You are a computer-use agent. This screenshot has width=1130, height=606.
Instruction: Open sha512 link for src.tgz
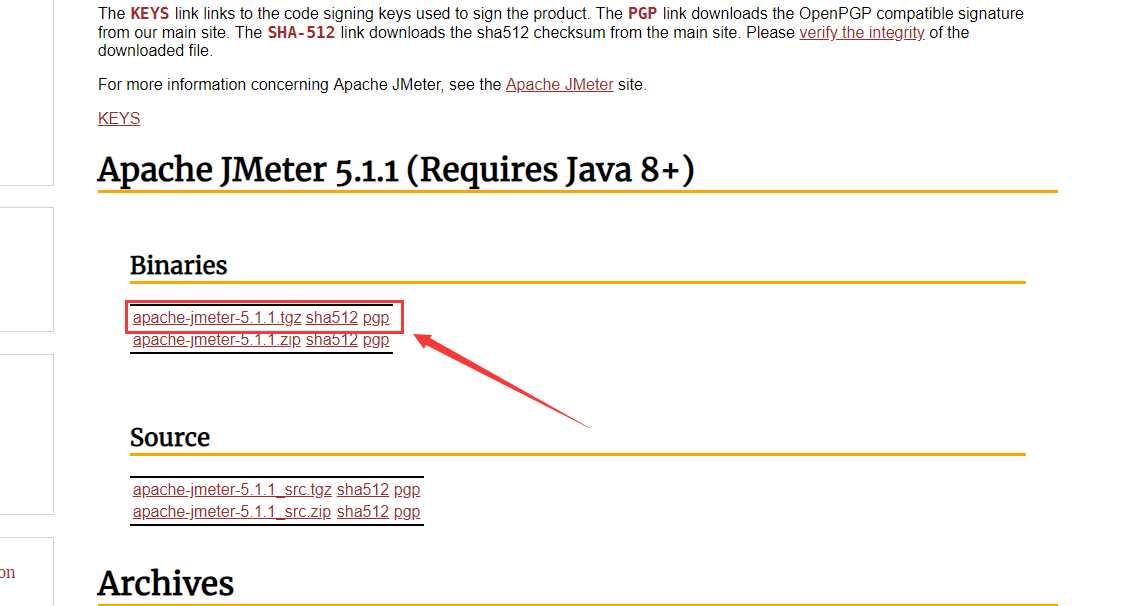[x=362, y=489]
